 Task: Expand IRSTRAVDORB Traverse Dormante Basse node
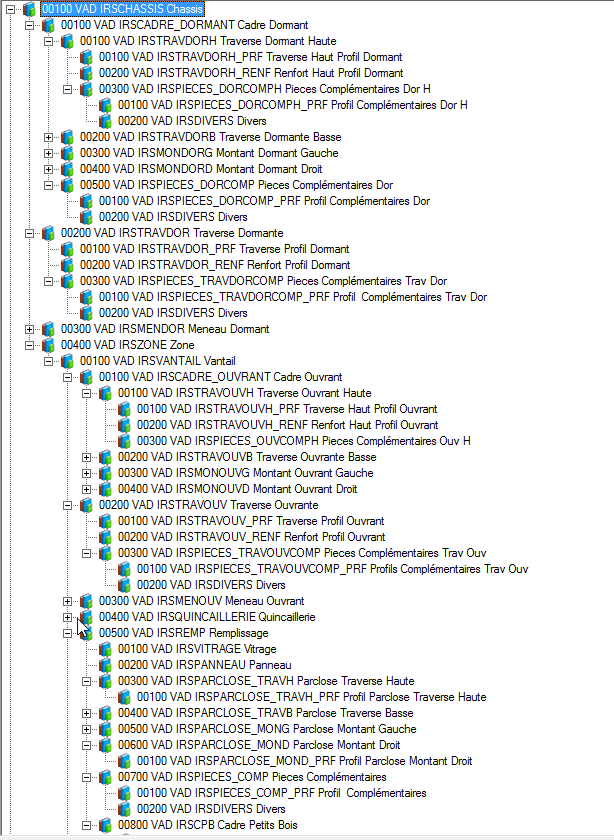pyautogui.click(x=49, y=137)
